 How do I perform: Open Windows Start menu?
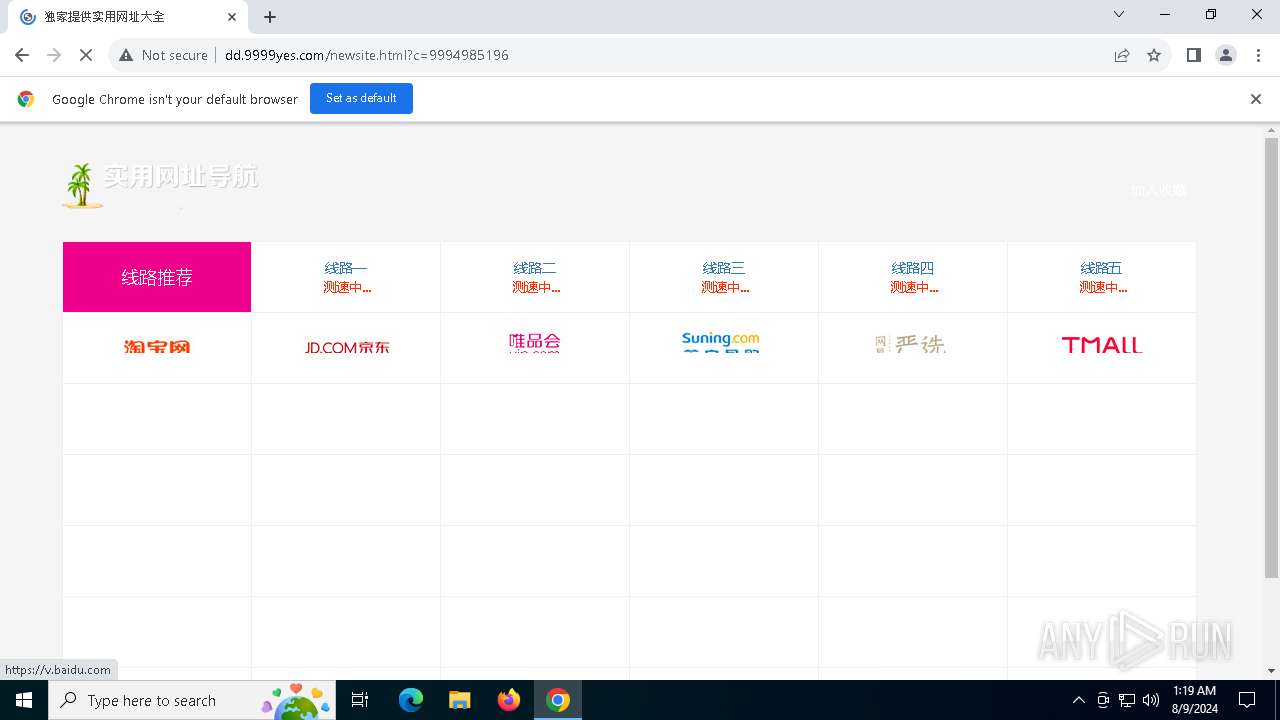coord(24,700)
